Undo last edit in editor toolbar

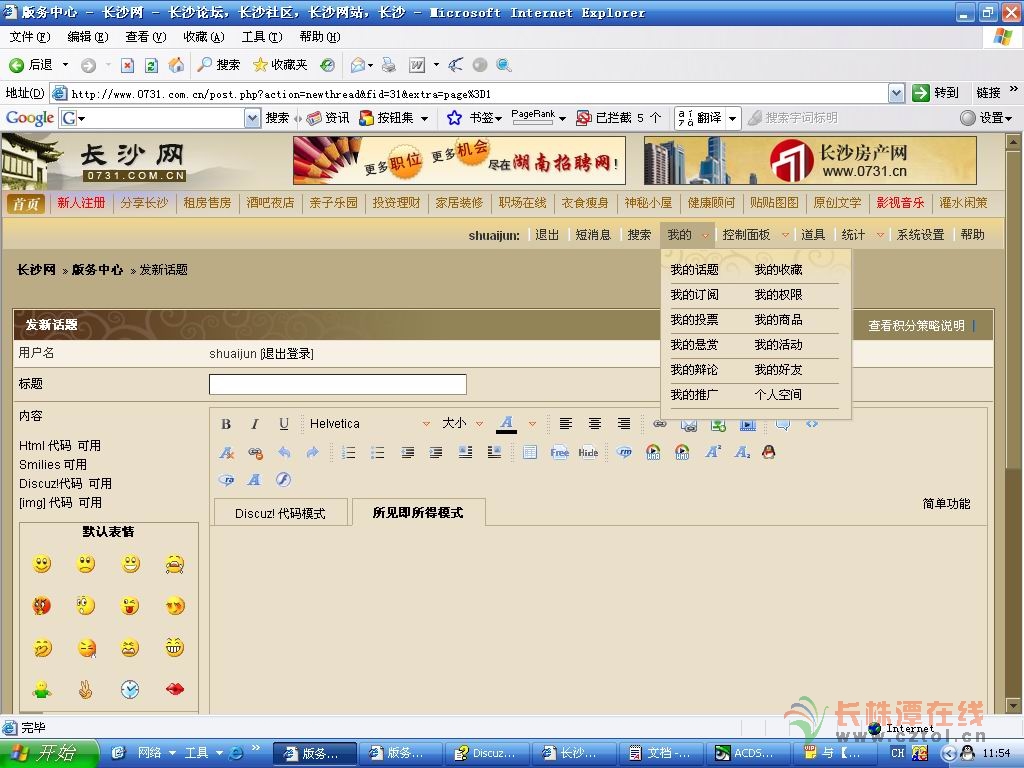coord(284,453)
